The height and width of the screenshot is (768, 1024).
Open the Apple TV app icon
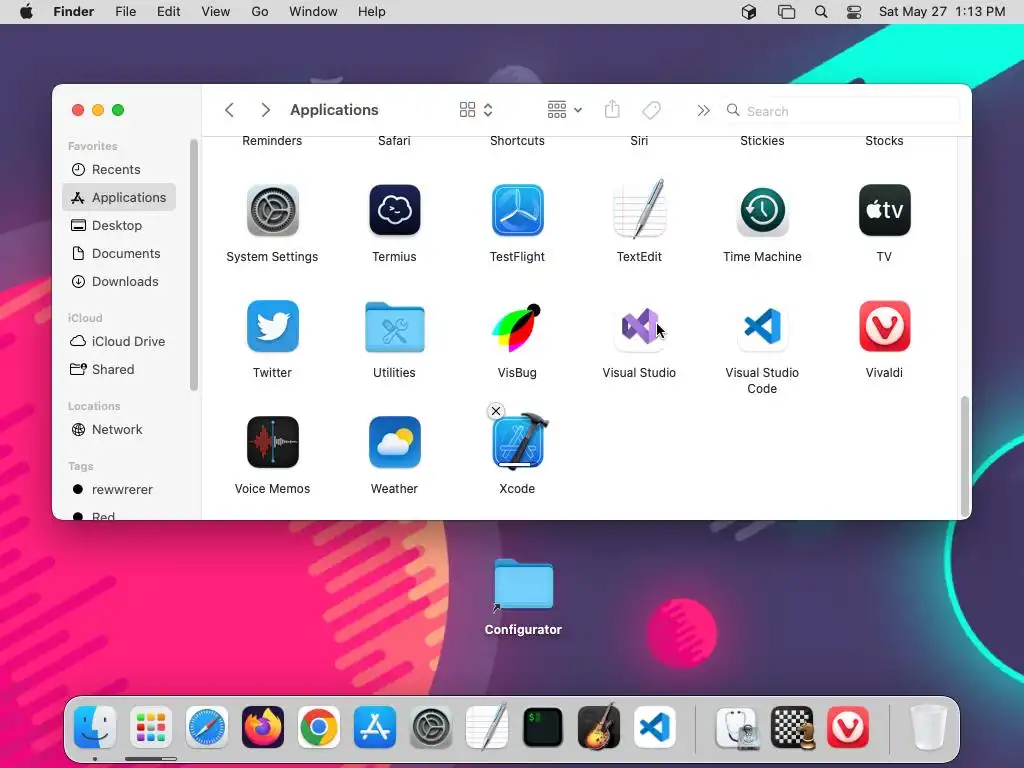(x=884, y=210)
